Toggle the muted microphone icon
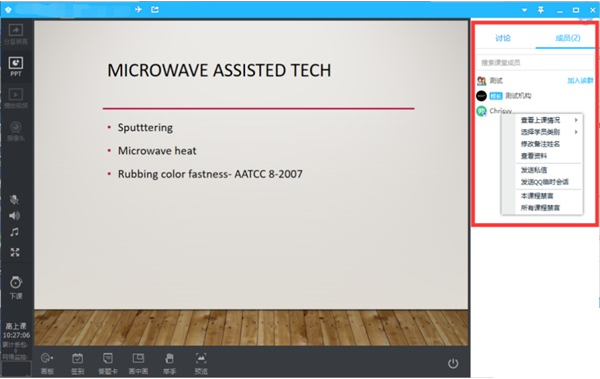The height and width of the screenshot is (379, 600). [x=15, y=199]
